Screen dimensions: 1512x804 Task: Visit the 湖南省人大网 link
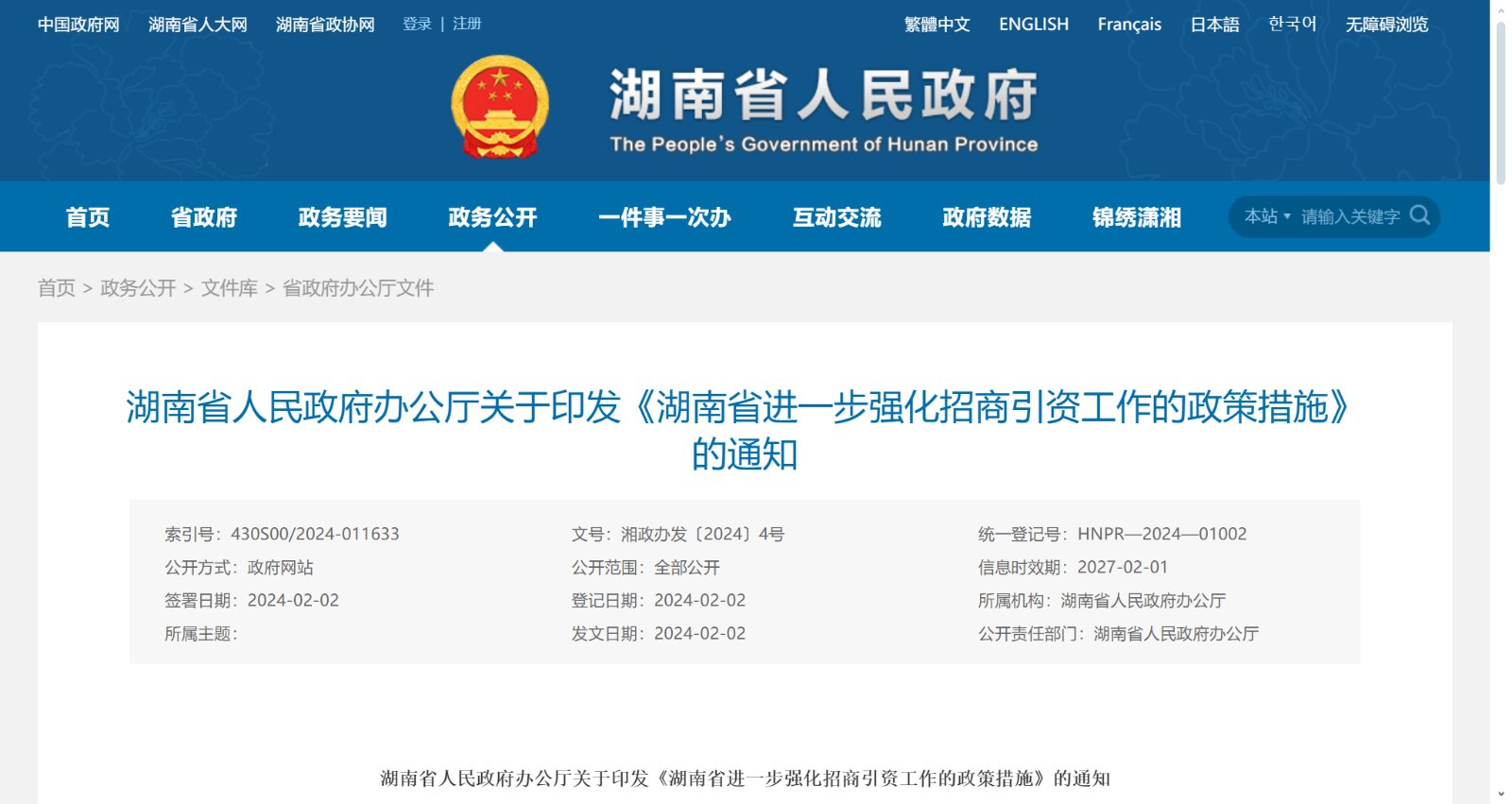198,25
